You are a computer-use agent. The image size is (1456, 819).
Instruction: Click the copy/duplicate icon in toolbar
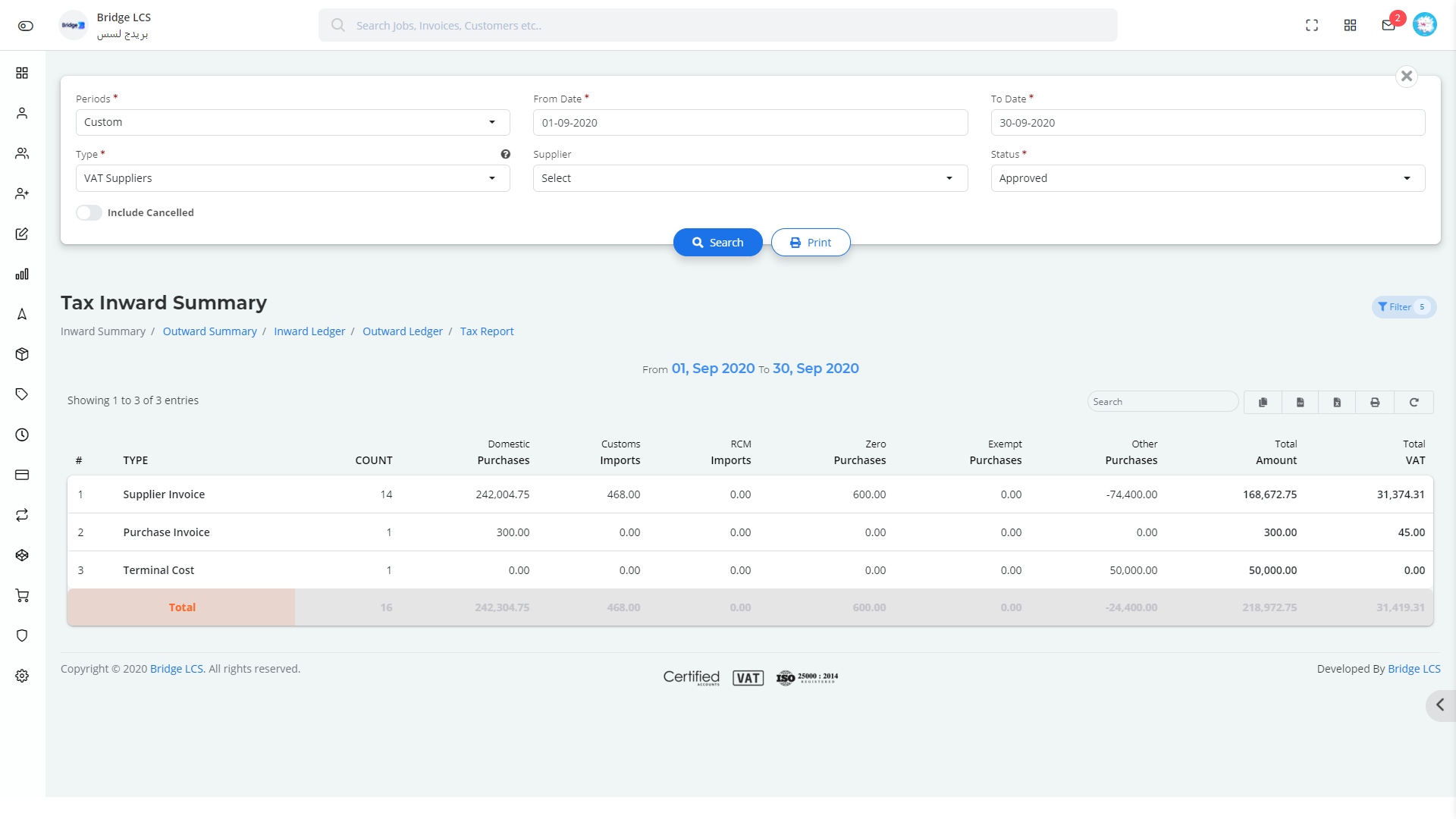tap(1262, 401)
